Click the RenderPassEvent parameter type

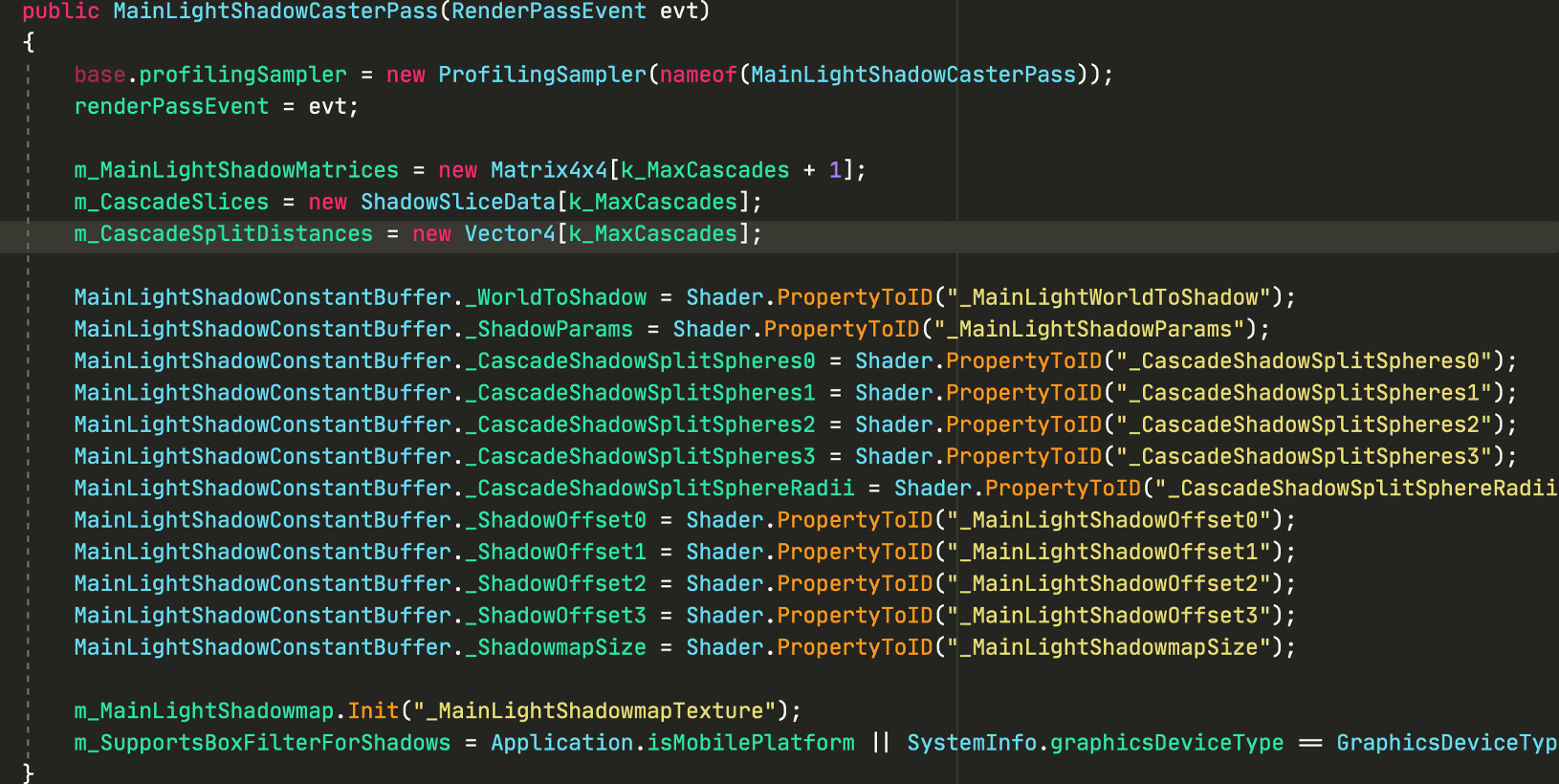coord(548,11)
